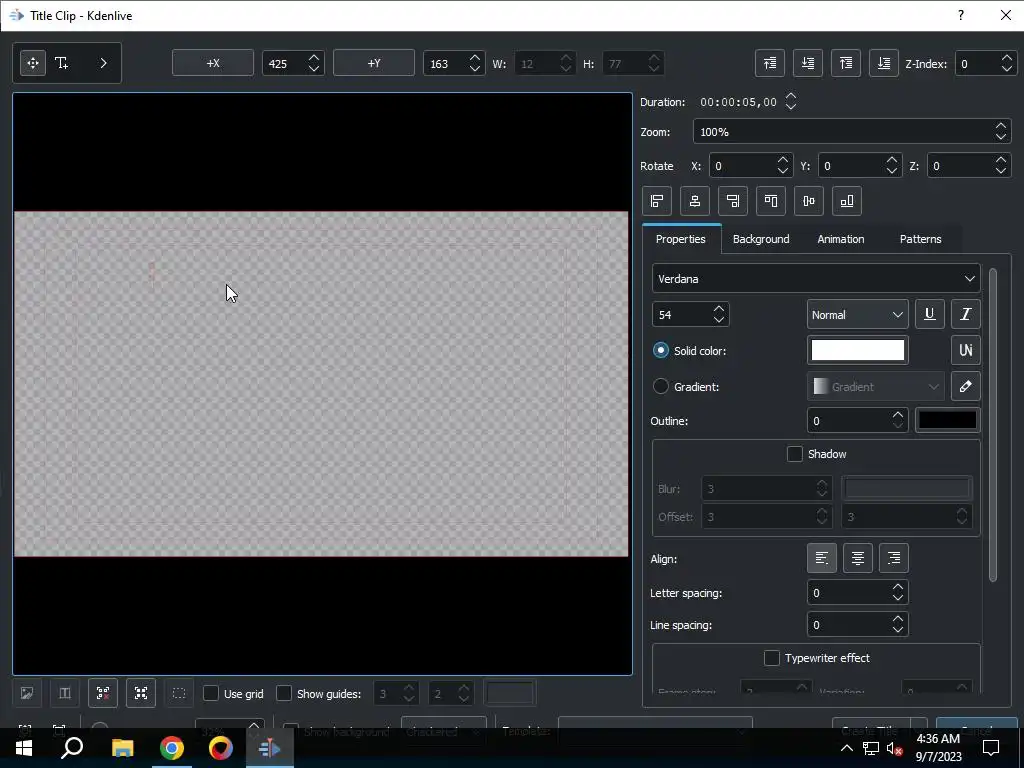Open the gradient editor pencil button

[965, 386]
